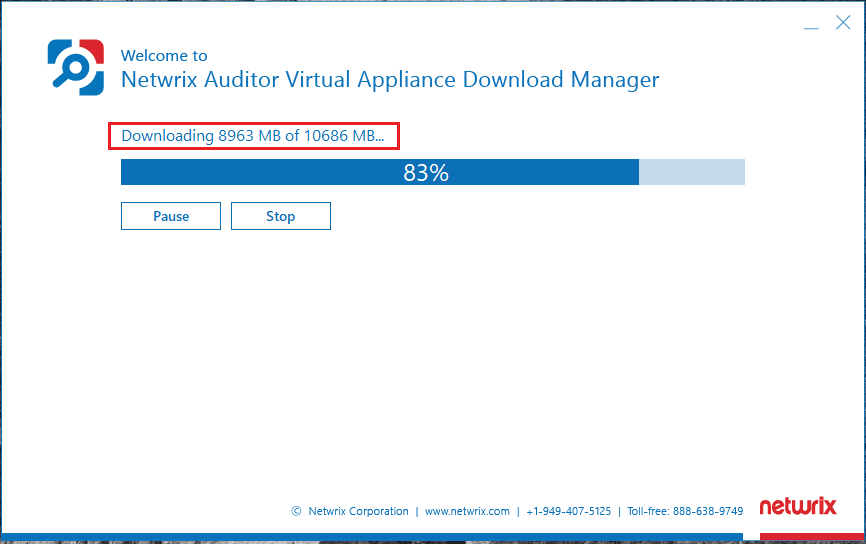This screenshot has width=866, height=544.
Task: Click the unfilled light blue progress bar remainder
Action: point(692,172)
